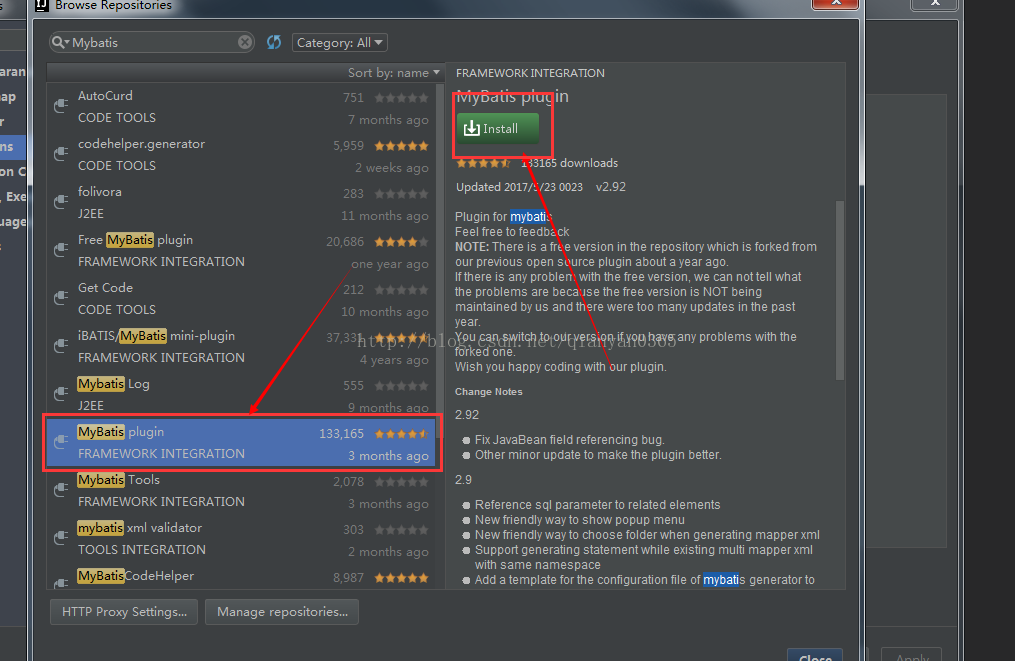Click the FRAMEWORK INTEGRATION header in details pane
The image size is (1015, 661).
click(530, 73)
